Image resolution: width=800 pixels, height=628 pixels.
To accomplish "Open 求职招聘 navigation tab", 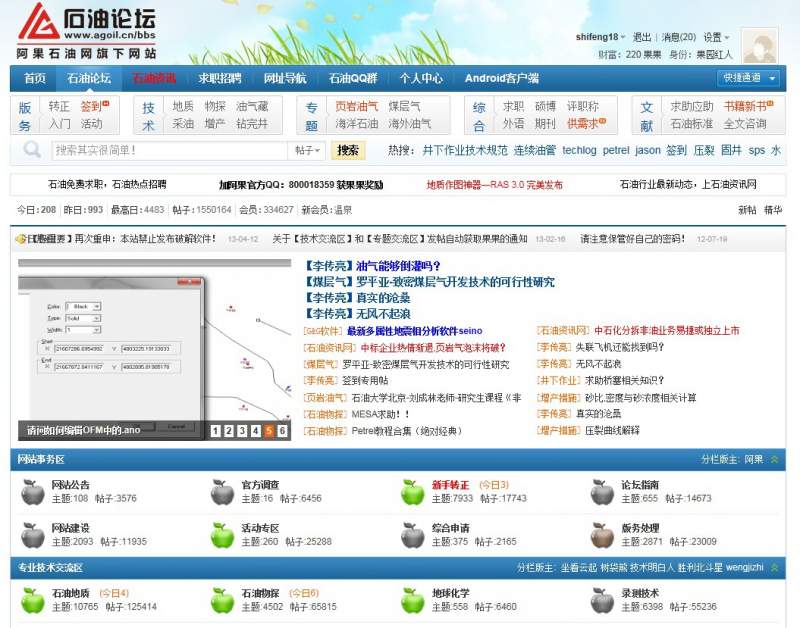I will [x=220, y=78].
